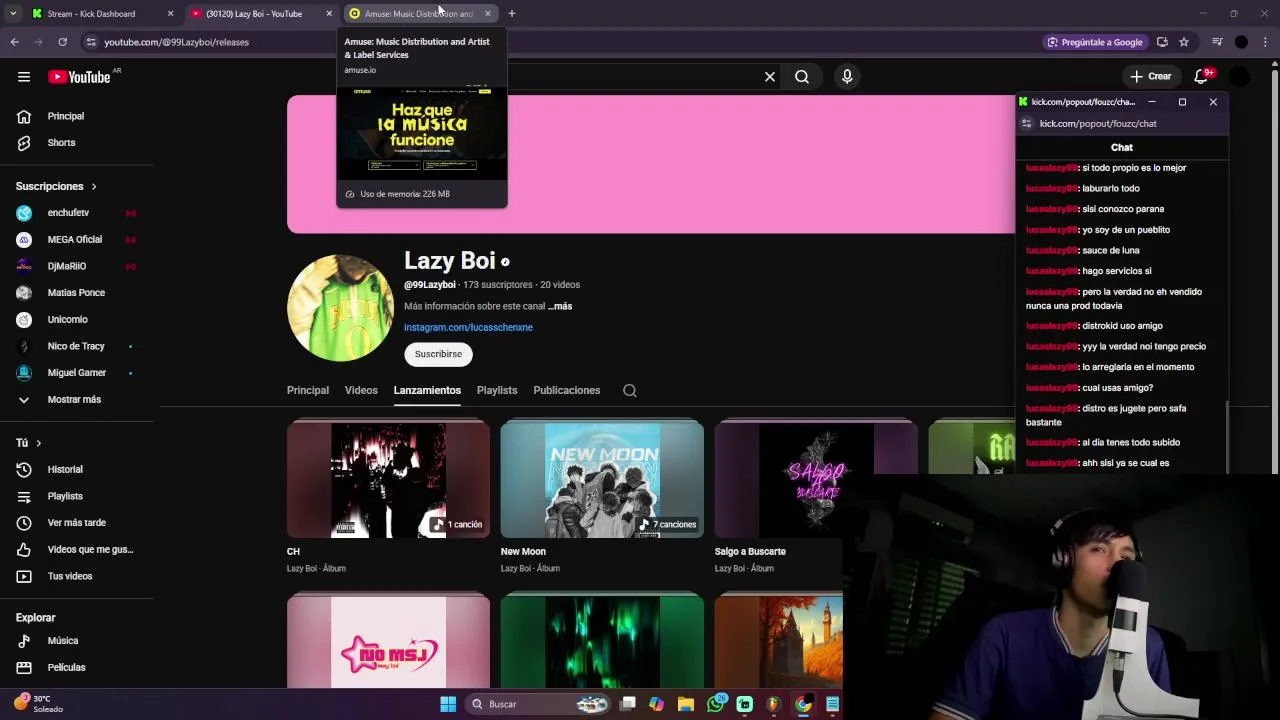Start voice search with the microphone icon
This screenshot has width=1280, height=720.
[x=847, y=77]
